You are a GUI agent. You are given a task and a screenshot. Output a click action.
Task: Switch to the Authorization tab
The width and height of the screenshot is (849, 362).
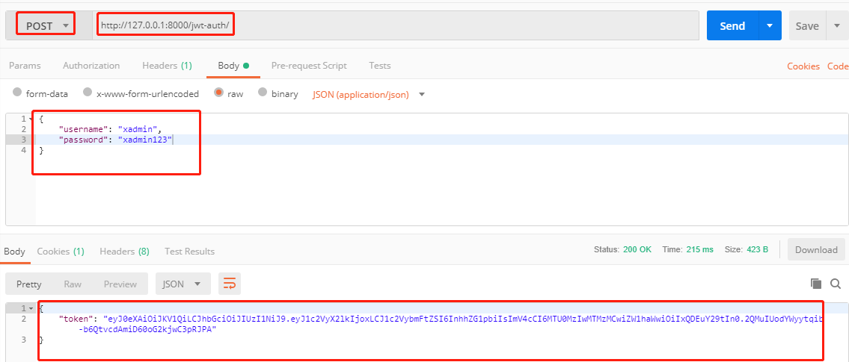point(91,65)
